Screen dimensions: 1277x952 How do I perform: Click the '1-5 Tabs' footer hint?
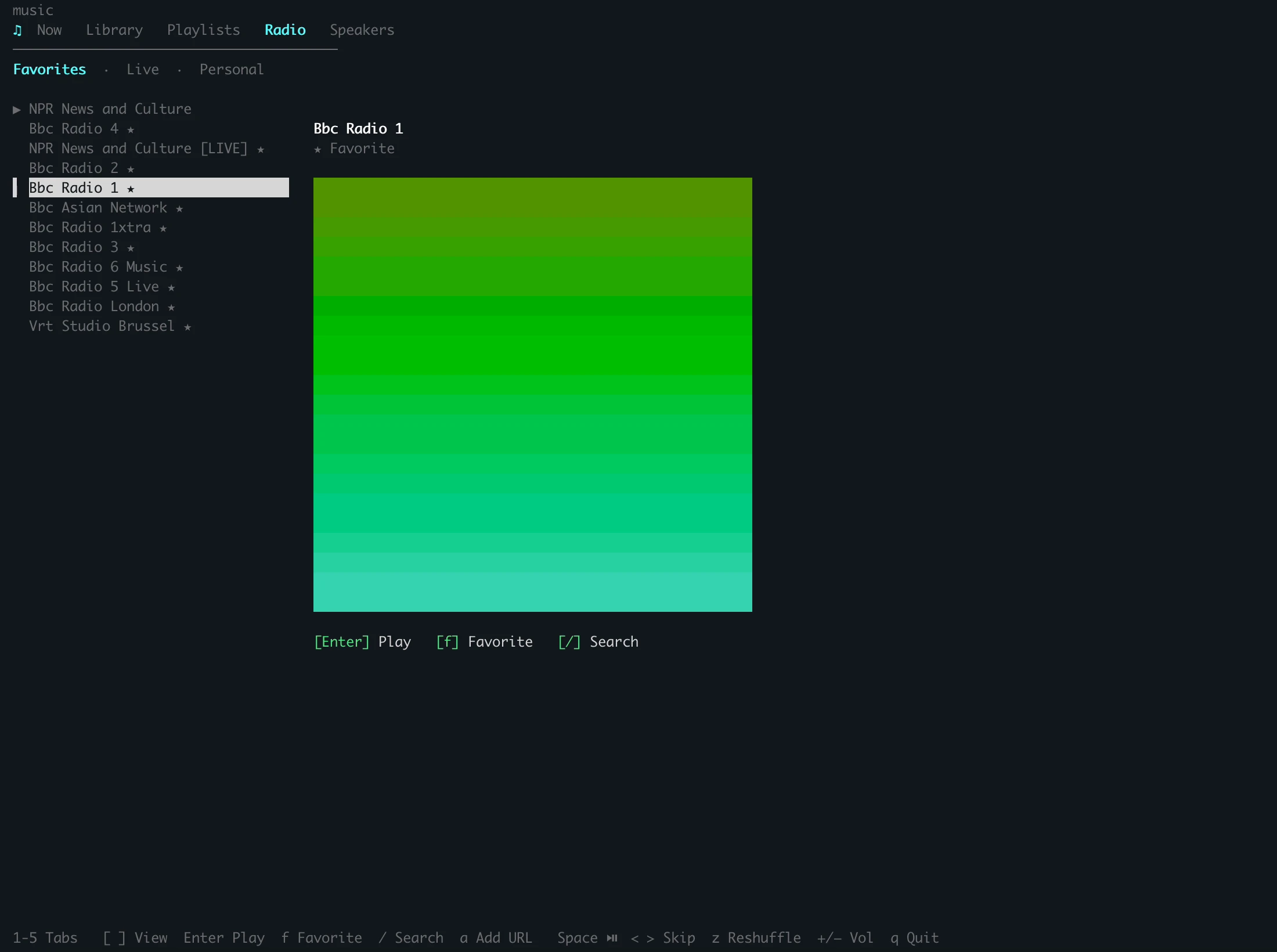(45, 938)
